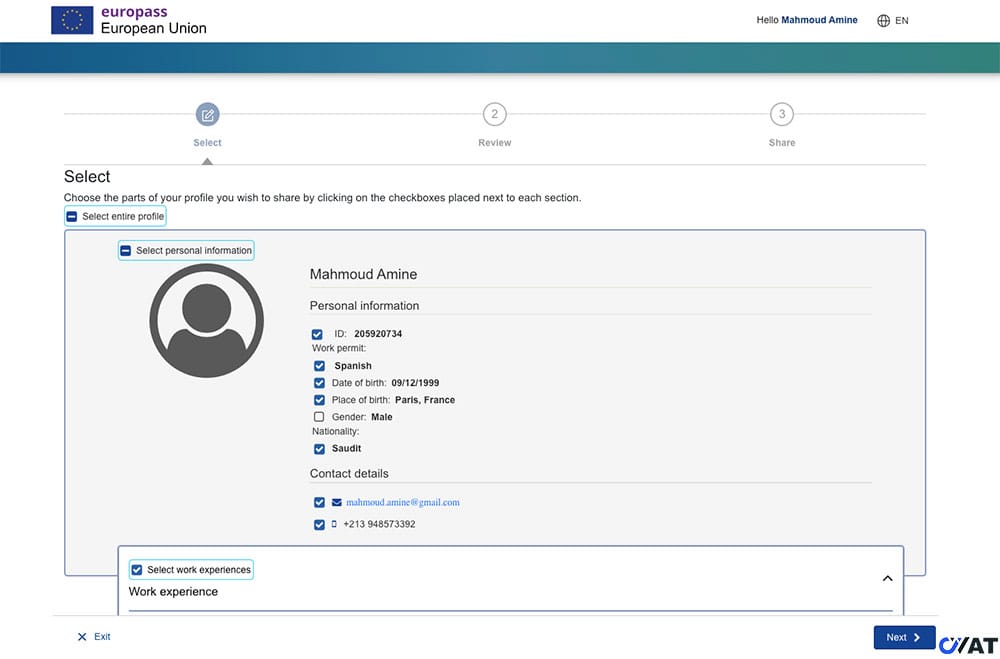Collapse the Work experience section chevron
1000x659 pixels.
click(x=887, y=578)
